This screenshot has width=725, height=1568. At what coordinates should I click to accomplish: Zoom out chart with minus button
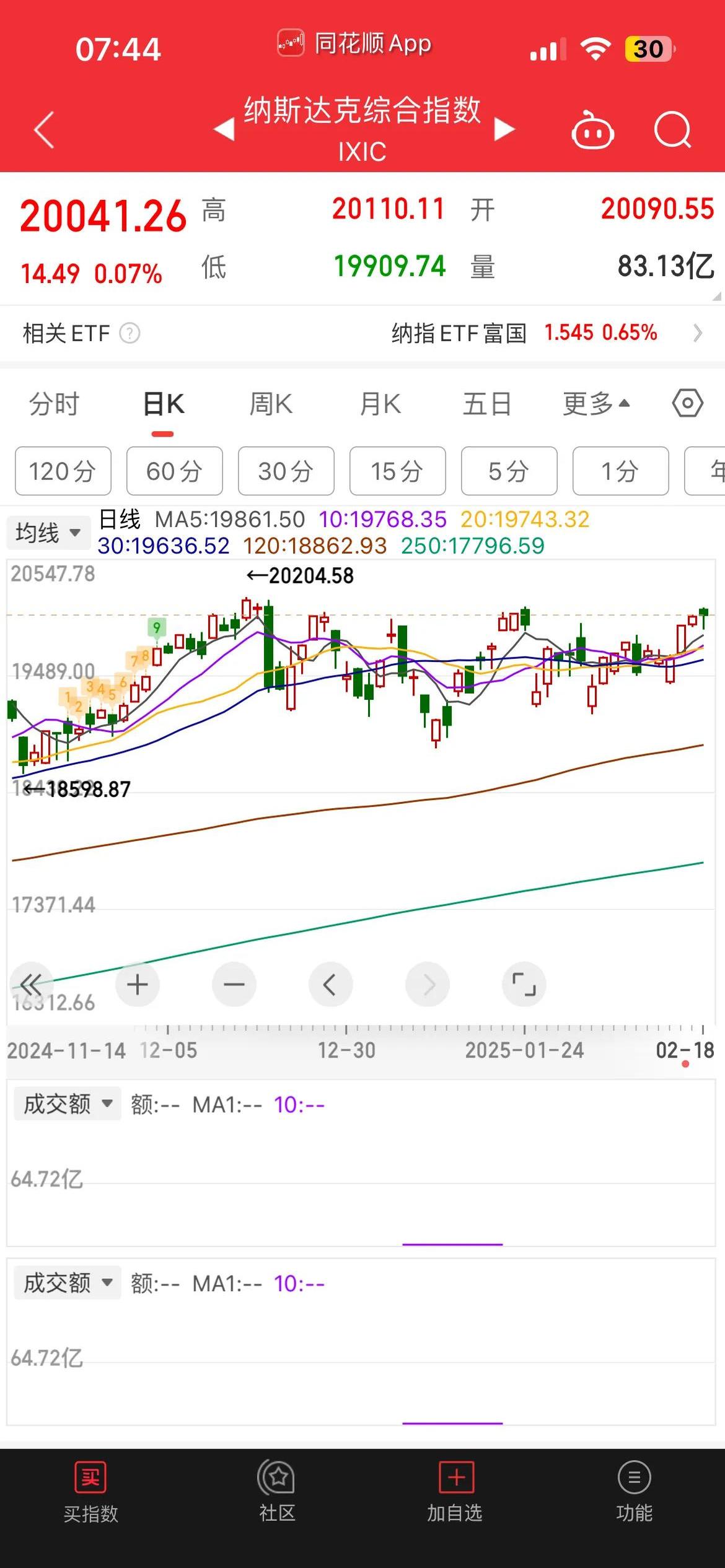click(x=234, y=984)
